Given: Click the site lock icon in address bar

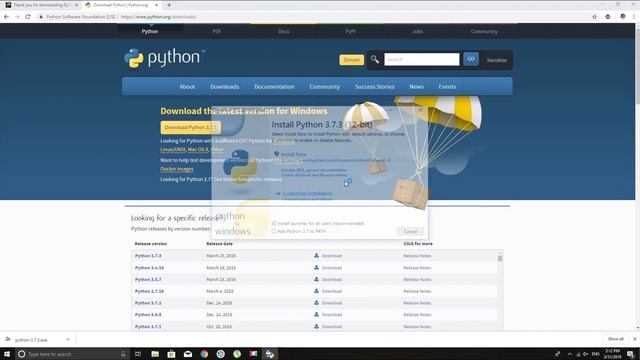Looking at the screenshot, I should pyautogui.click(x=41, y=17).
